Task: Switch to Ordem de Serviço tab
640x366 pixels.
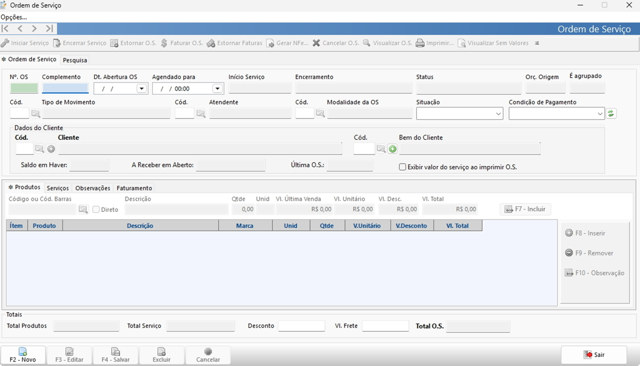Action: tap(29, 59)
